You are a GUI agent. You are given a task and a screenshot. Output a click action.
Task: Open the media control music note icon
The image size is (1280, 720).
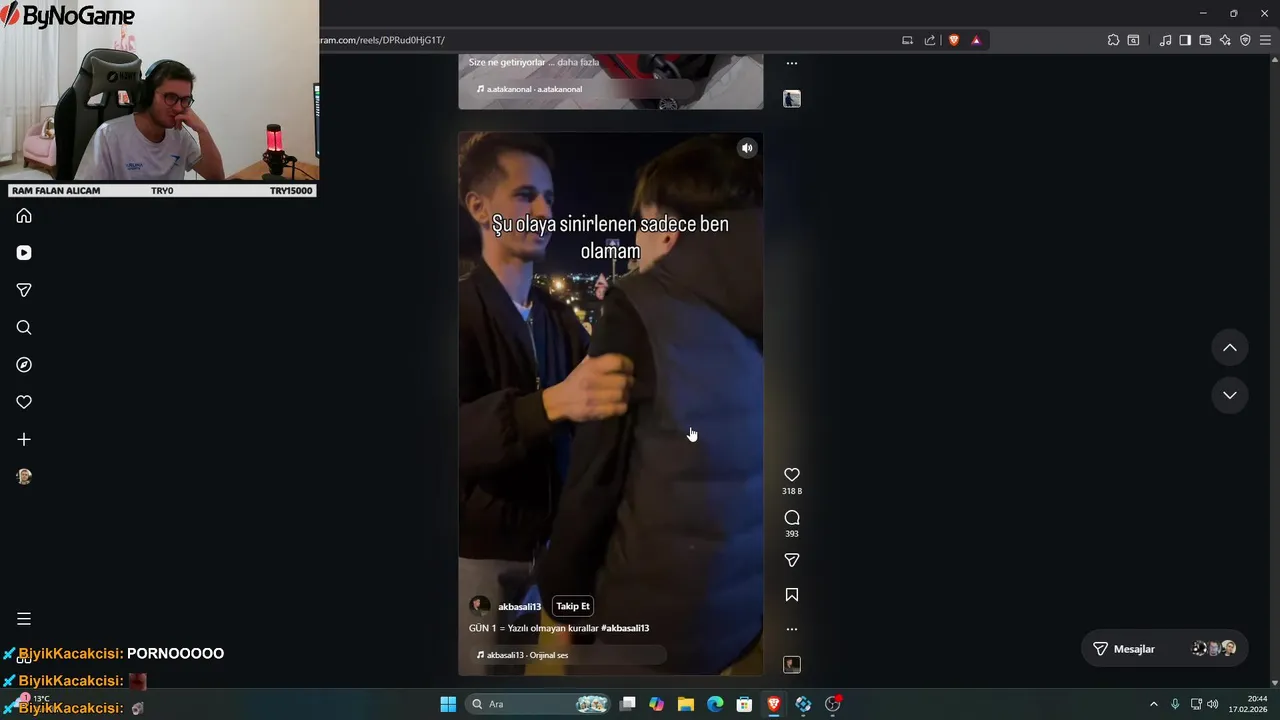click(1165, 40)
